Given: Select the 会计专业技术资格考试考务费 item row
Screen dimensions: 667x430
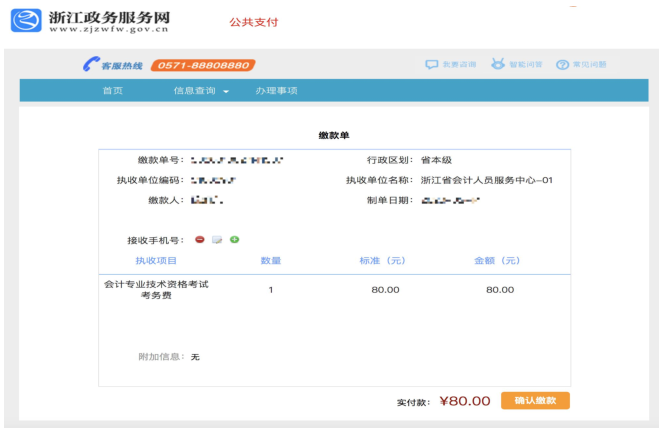Looking at the screenshot, I should [x=156, y=289].
